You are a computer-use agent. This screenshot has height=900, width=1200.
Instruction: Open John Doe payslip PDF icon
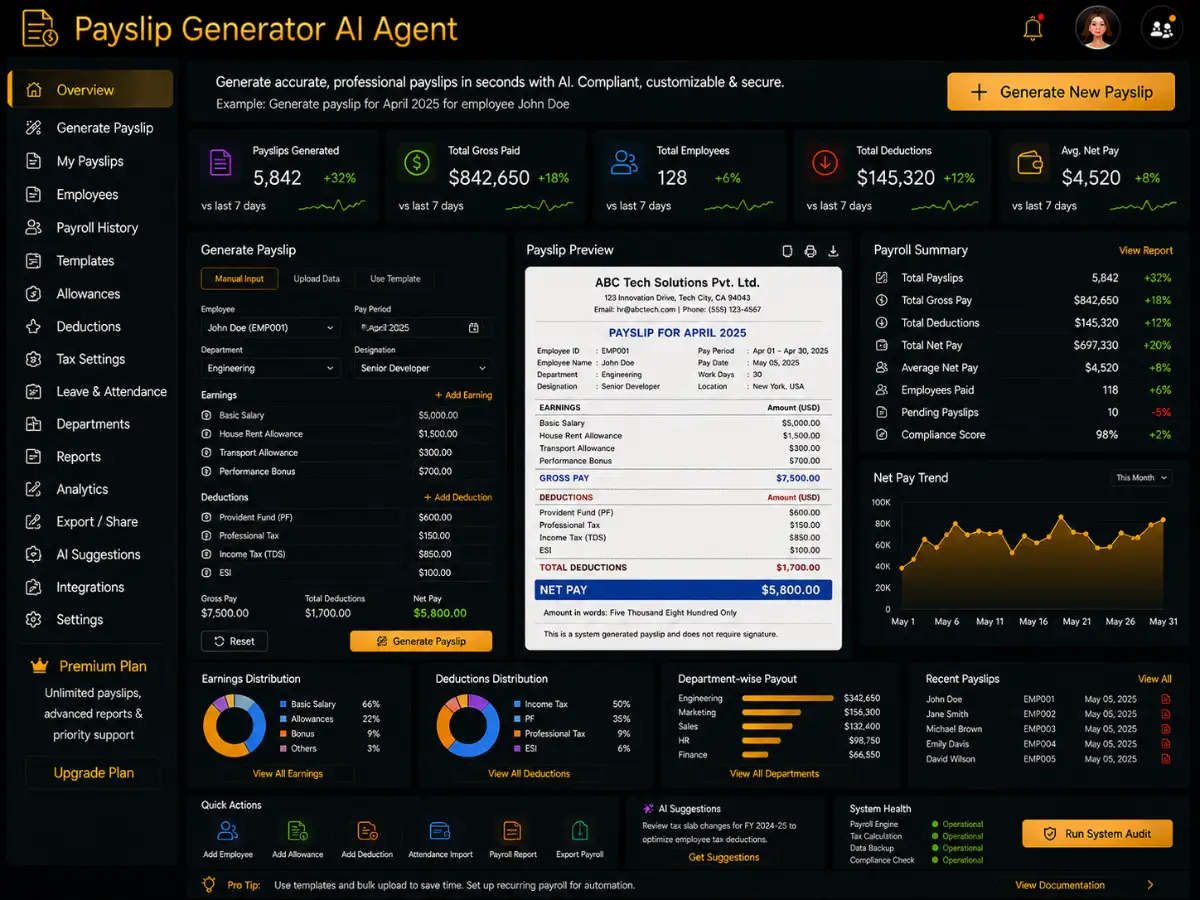(1165, 700)
